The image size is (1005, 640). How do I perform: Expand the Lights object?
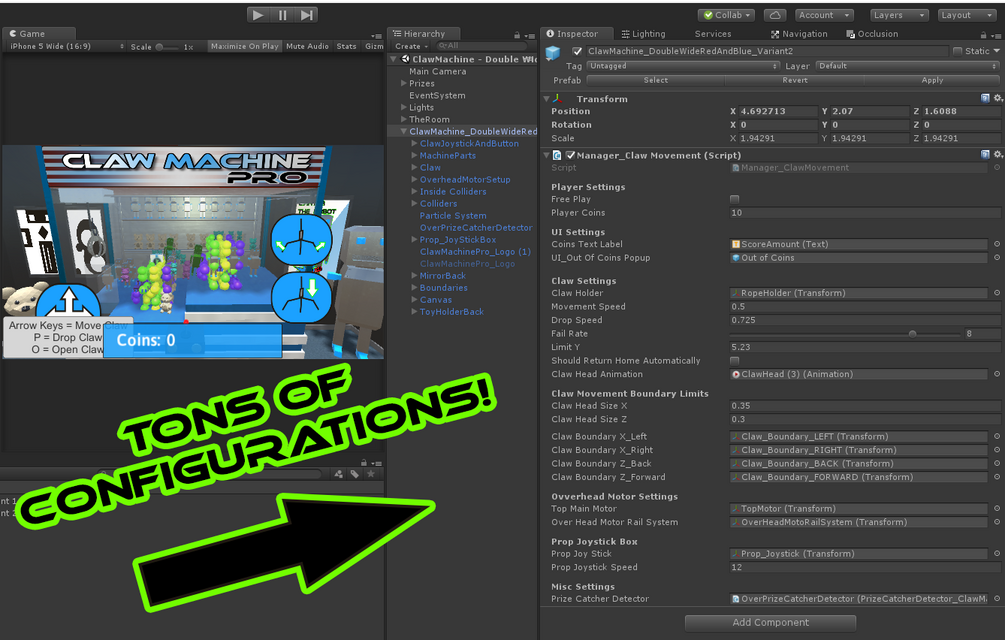pyautogui.click(x=404, y=108)
